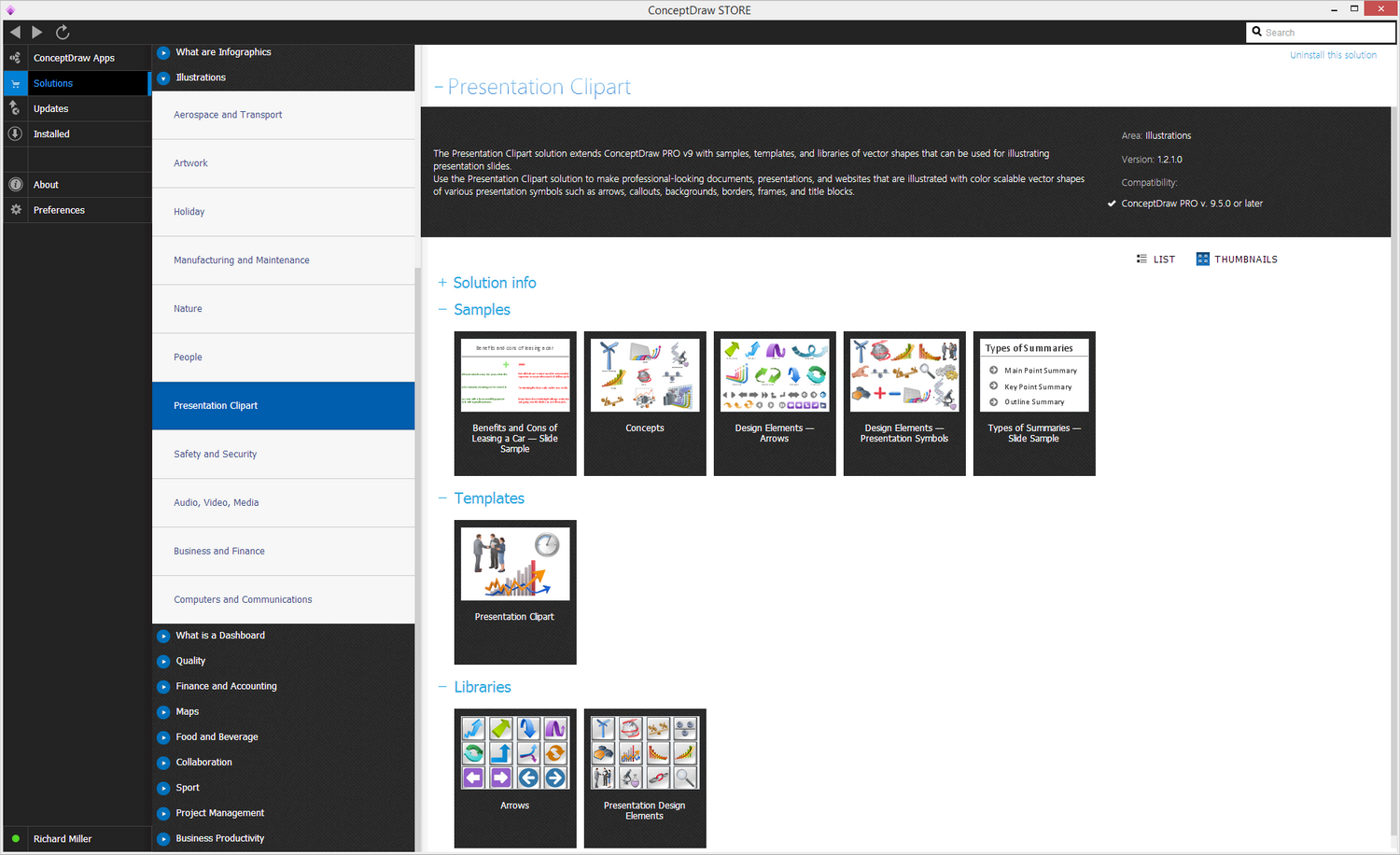The image size is (1400, 855).
Task: Expand the Quality category
Action: tap(163, 661)
